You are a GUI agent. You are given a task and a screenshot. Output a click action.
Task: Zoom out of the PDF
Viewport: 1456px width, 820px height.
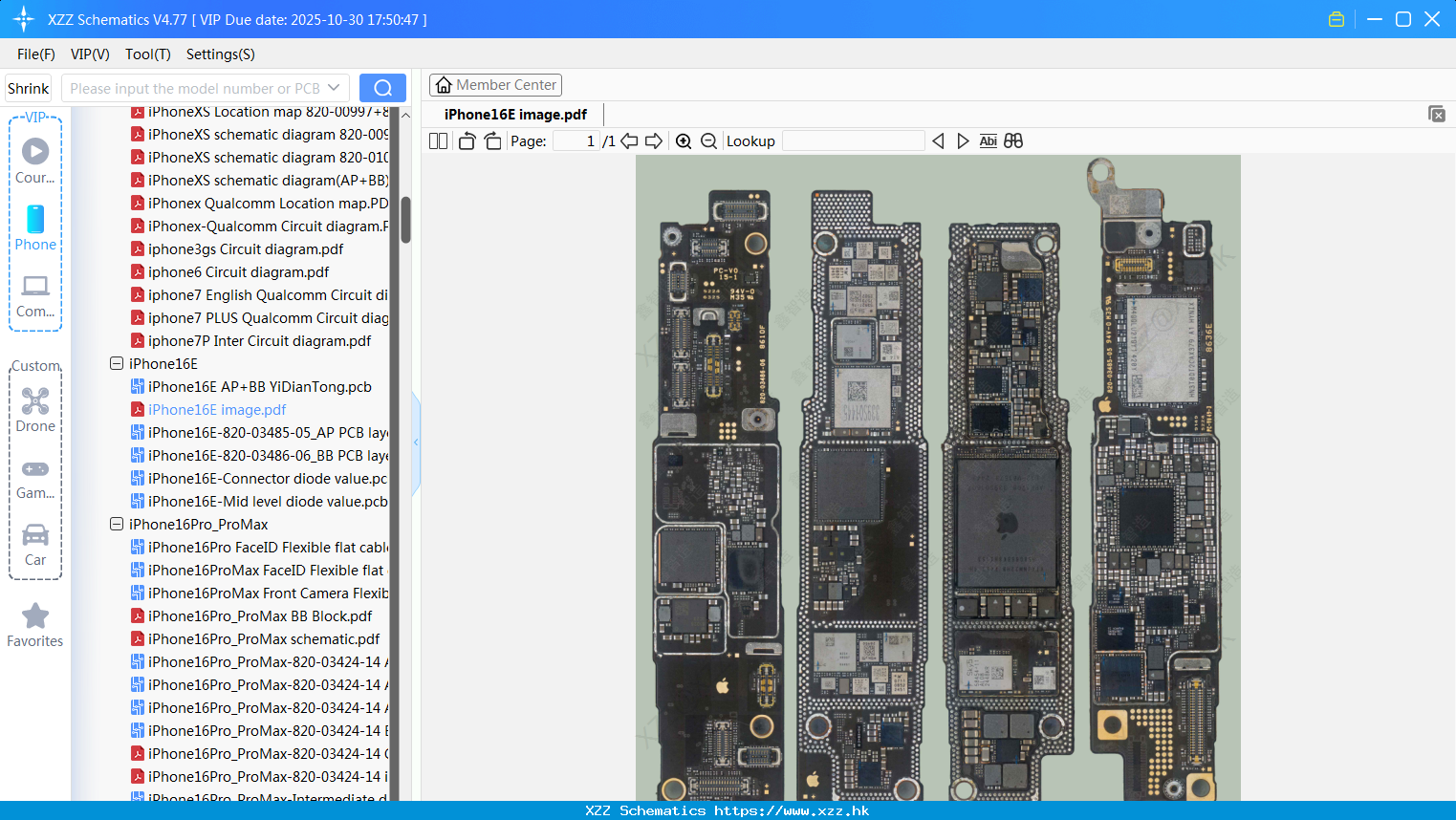[x=708, y=141]
